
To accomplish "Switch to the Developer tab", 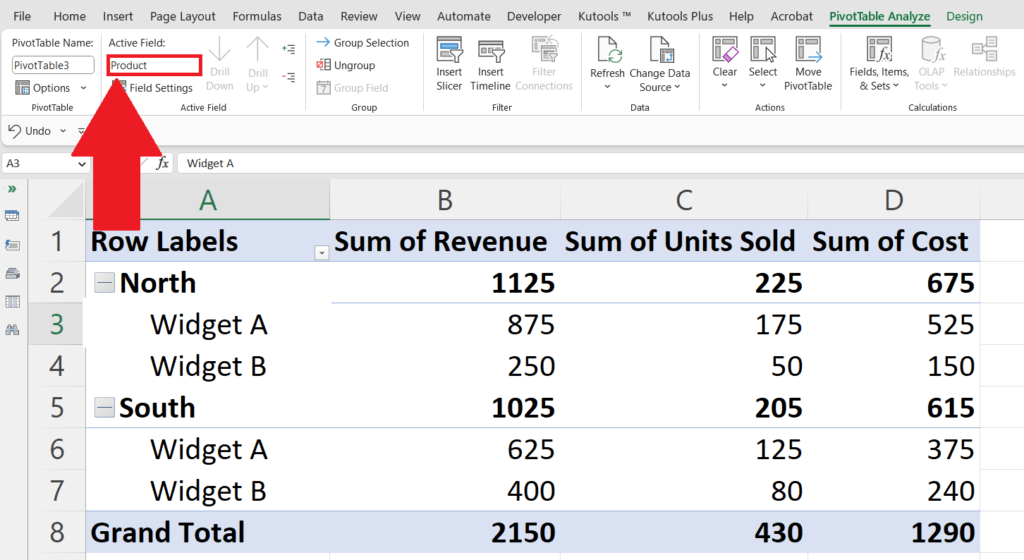I will pos(534,16).
